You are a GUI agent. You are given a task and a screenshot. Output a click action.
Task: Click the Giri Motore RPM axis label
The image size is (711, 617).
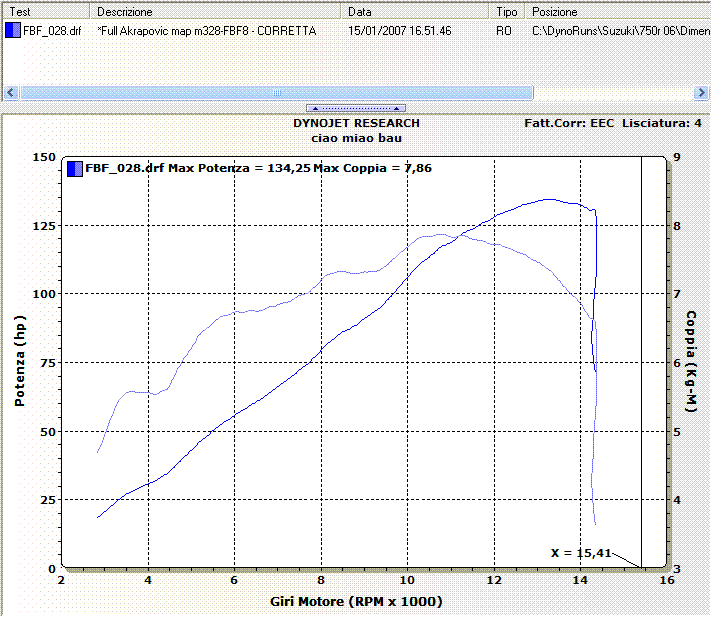tap(355, 601)
